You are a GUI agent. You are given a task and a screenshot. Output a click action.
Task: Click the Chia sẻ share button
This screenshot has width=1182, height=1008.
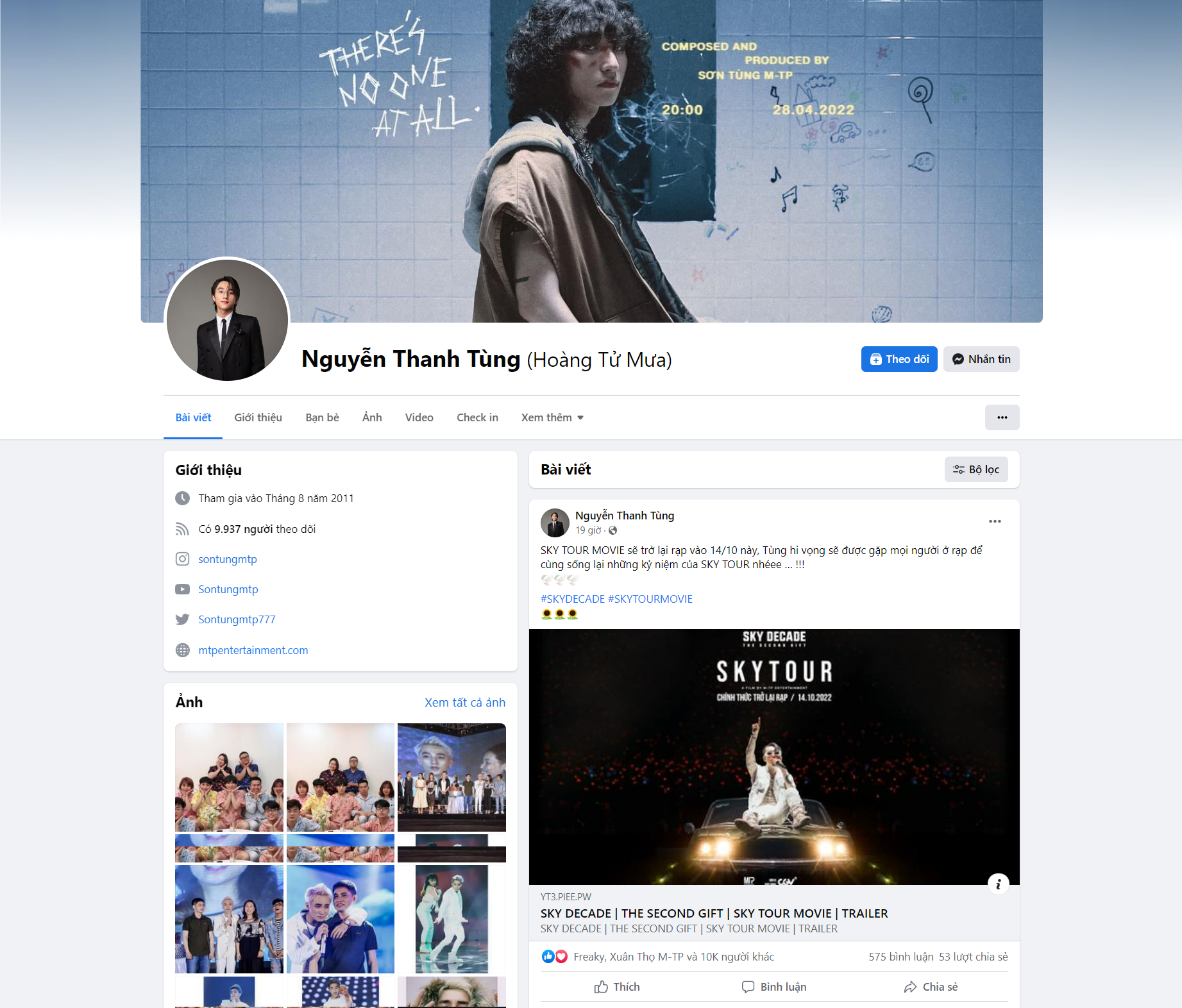point(931,987)
